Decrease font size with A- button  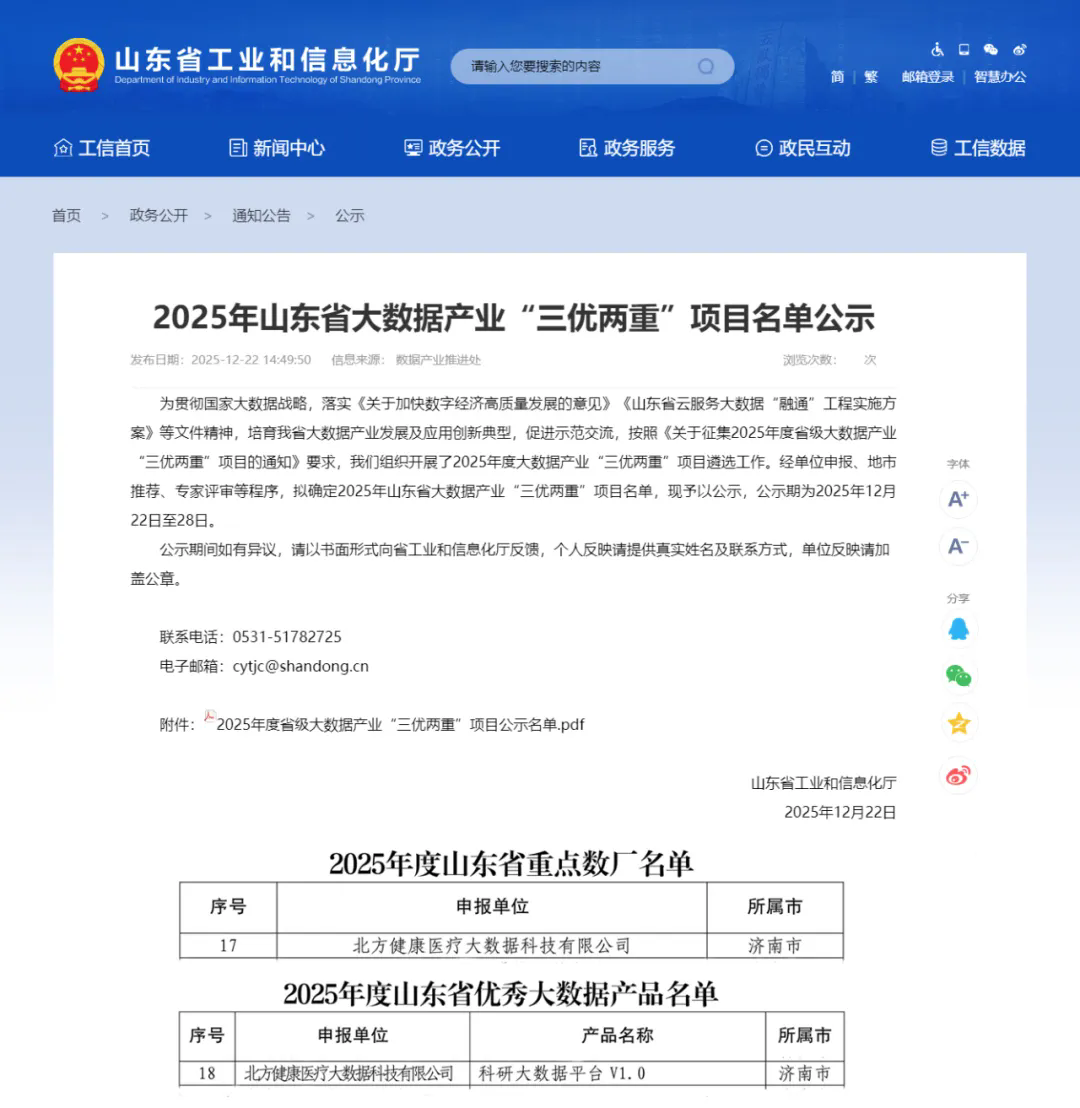[x=958, y=546]
